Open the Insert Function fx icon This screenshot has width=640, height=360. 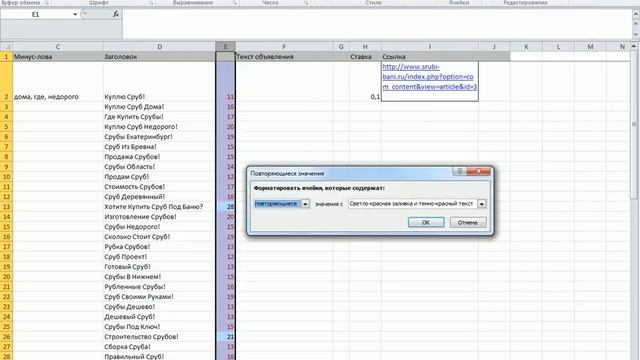point(116,14)
